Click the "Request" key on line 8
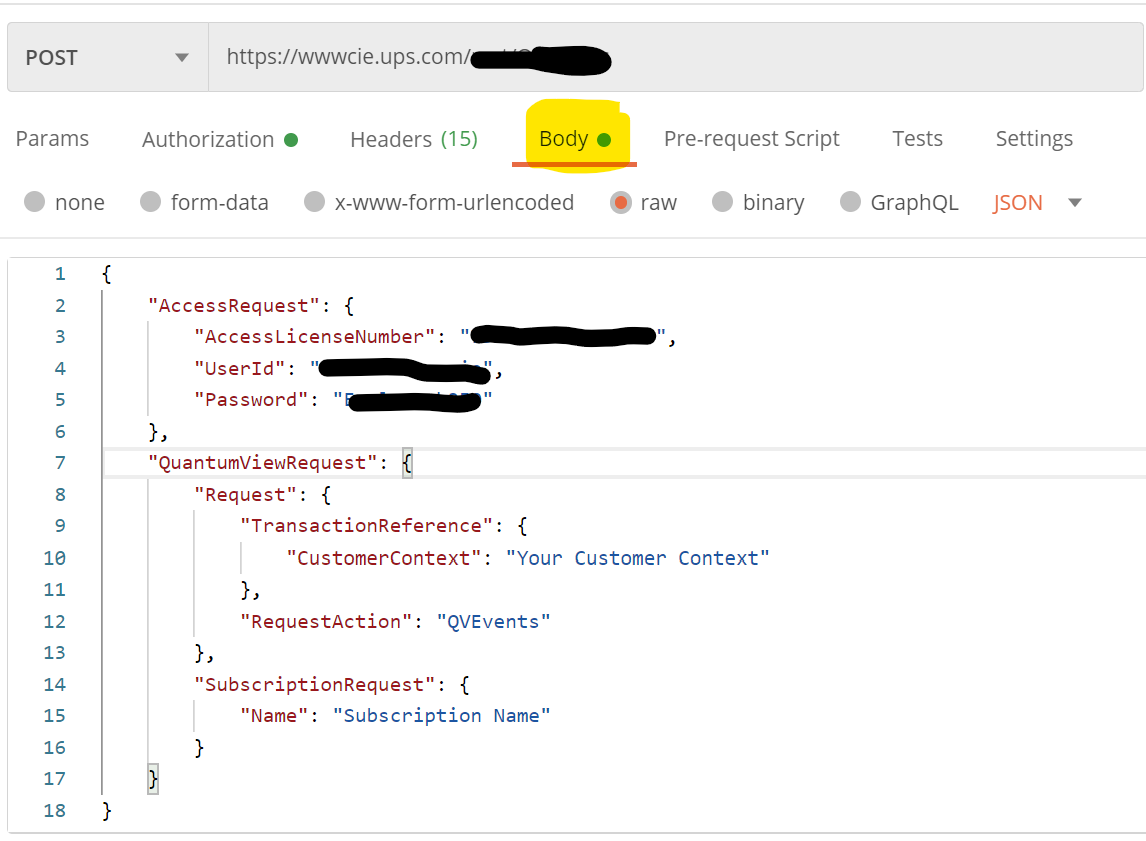 pos(246,495)
